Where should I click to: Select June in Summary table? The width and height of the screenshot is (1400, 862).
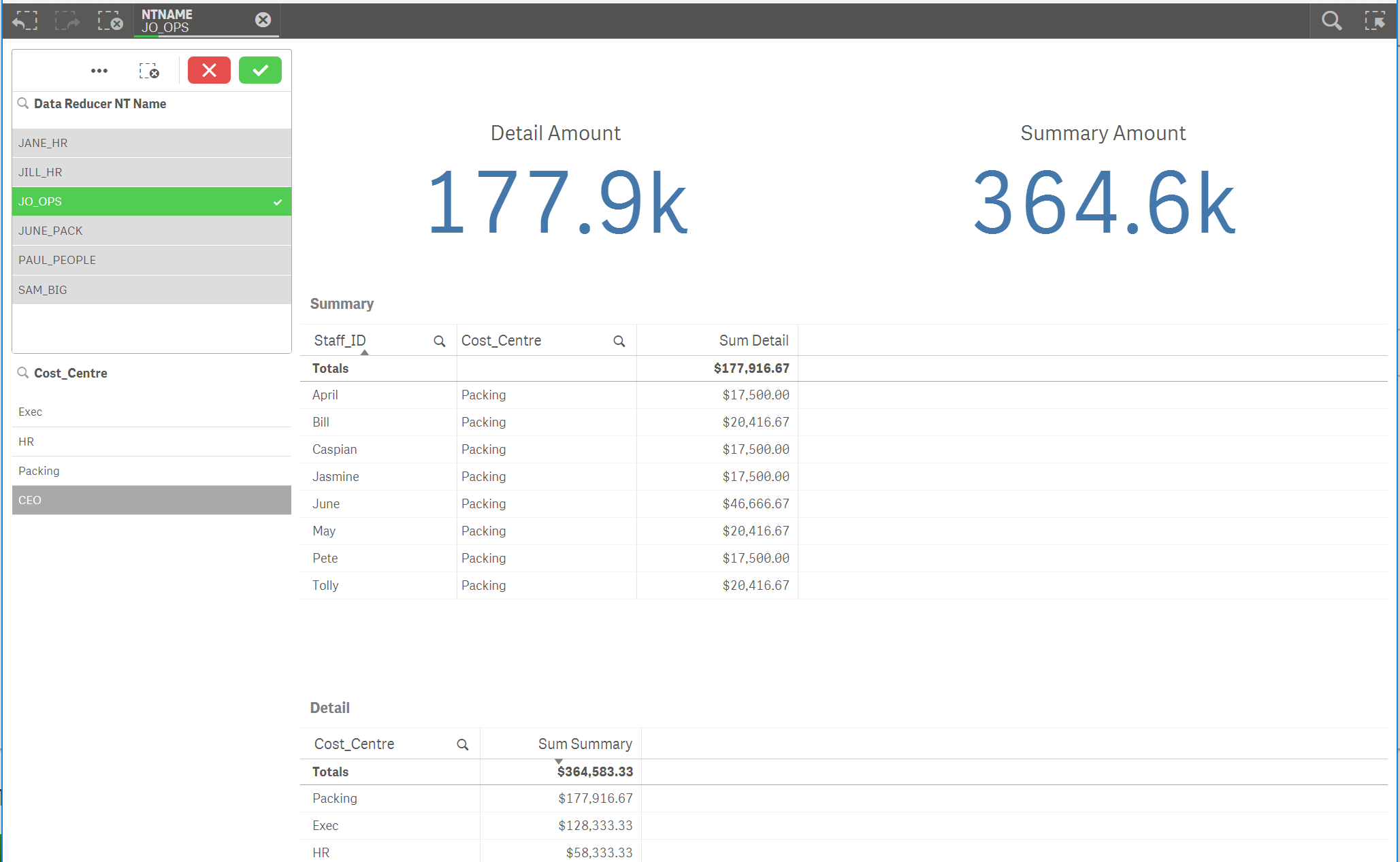point(326,503)
